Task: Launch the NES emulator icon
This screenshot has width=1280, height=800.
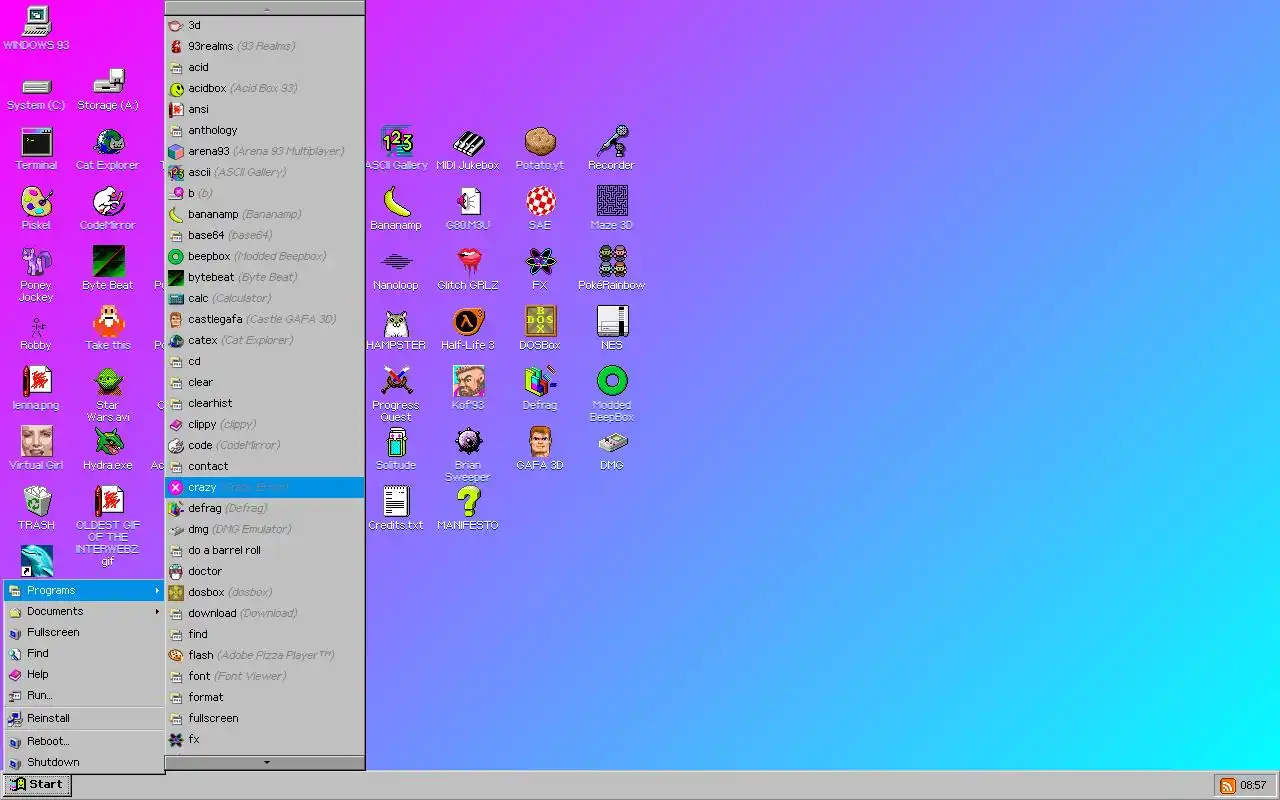Action: coord(612,329)
